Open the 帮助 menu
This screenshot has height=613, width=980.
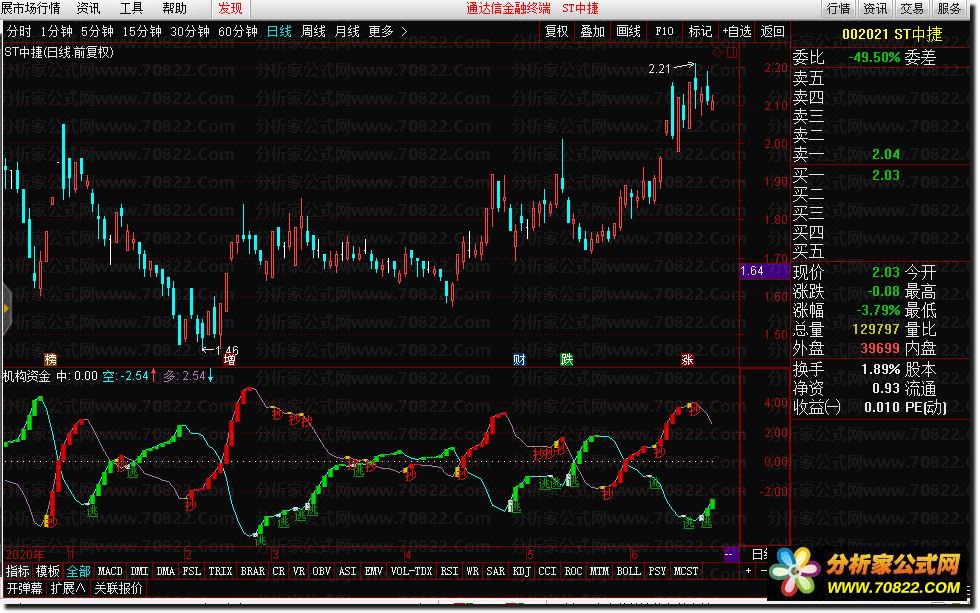coord(174,8)
